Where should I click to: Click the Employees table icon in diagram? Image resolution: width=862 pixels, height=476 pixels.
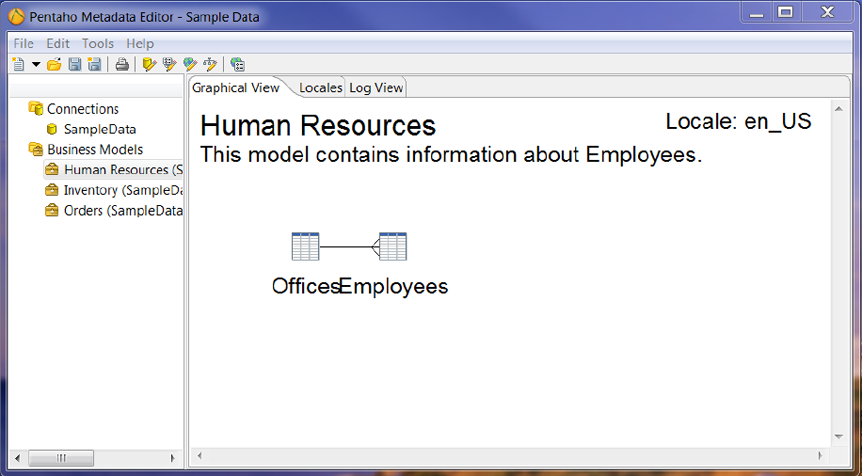point(392,247)
